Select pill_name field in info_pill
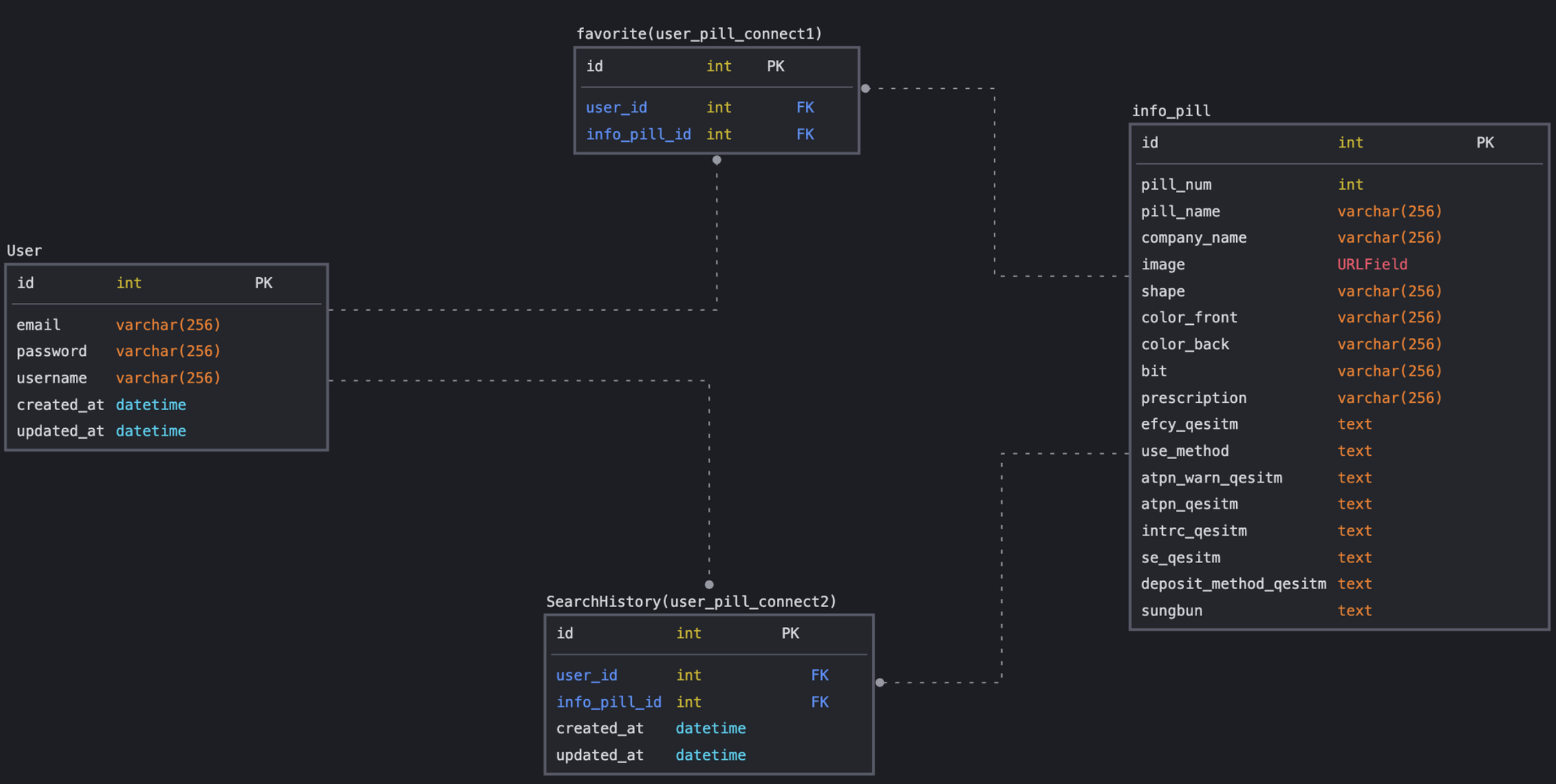 click(1179, 211)
